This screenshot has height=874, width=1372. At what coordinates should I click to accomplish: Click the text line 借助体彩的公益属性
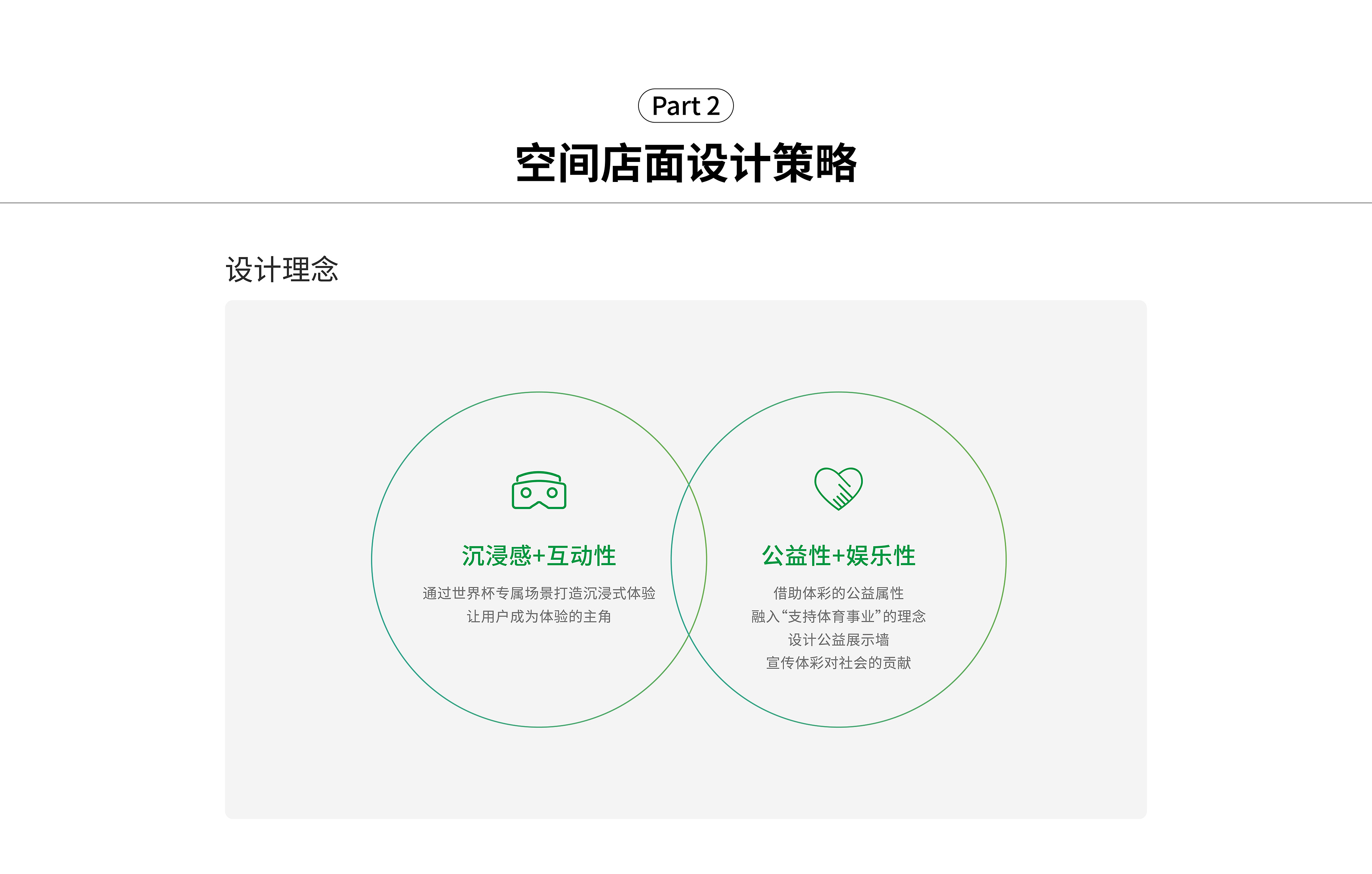click(x=838, y=593)
